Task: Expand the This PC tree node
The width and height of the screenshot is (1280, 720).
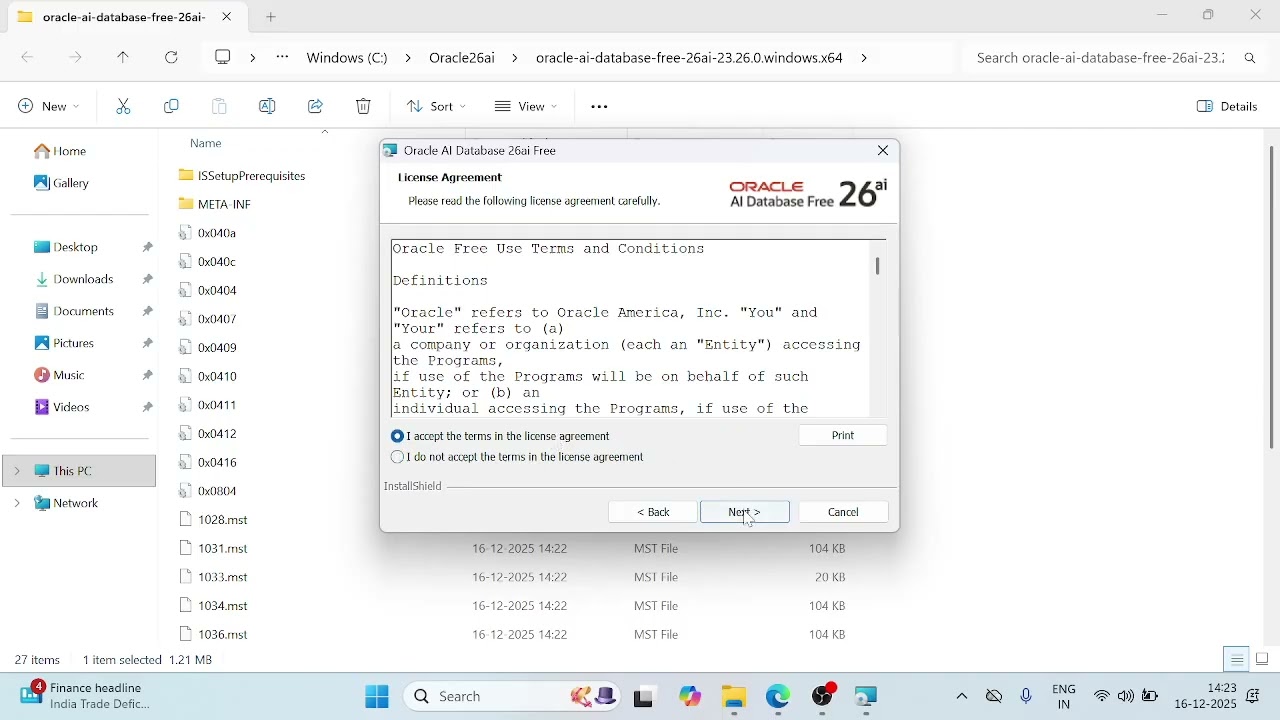Action: 17,471
